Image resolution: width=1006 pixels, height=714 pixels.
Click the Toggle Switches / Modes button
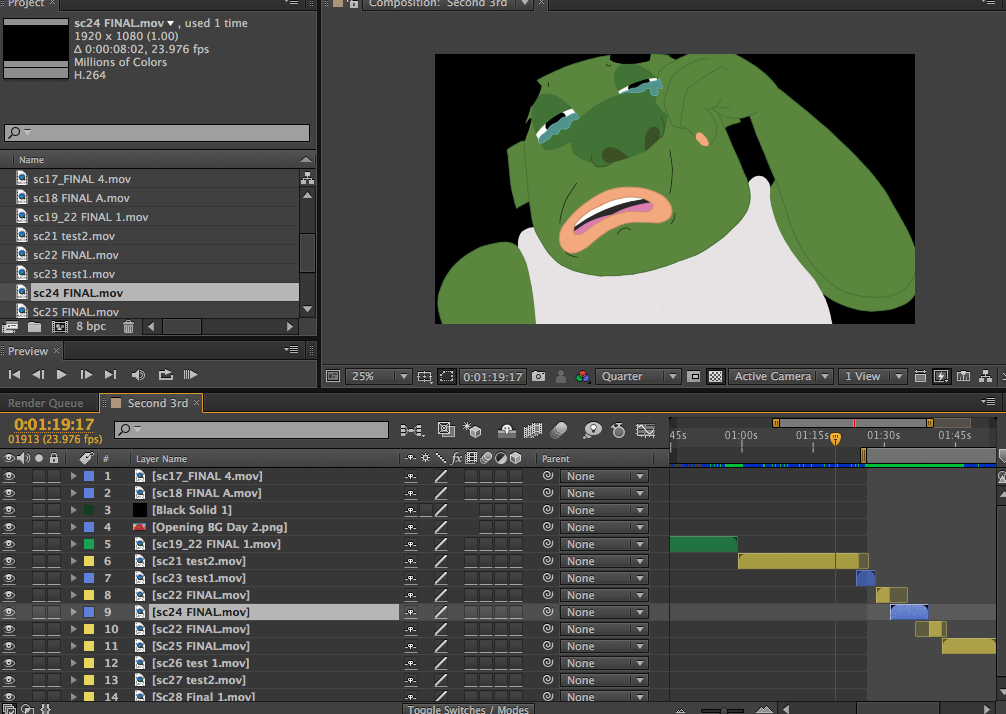point(467,708)
